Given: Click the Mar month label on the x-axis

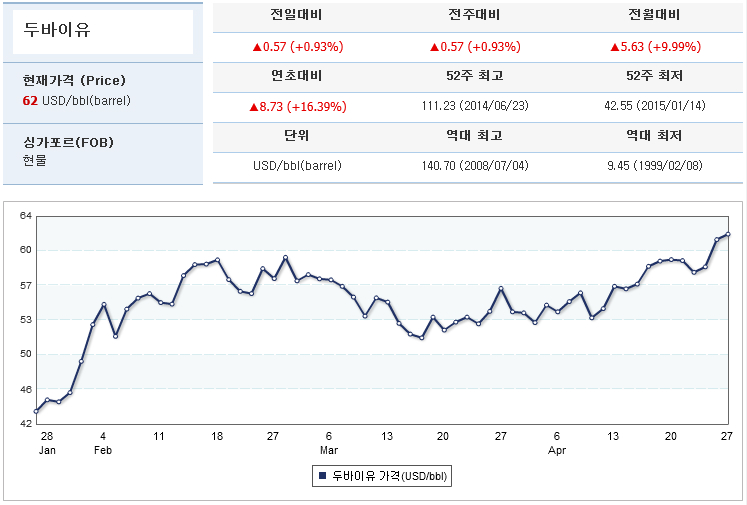Looking at the screenshot, I should pyautogui.click(x=328, y=451).
